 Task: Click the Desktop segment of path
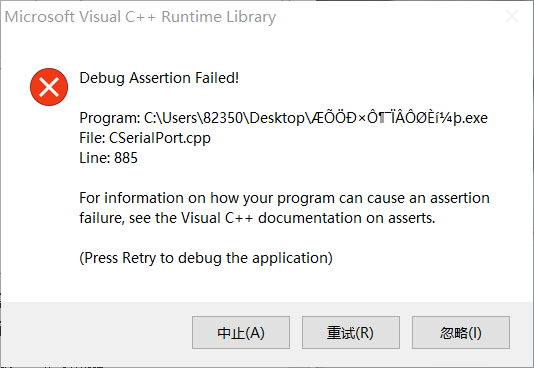tap(277, 118)
